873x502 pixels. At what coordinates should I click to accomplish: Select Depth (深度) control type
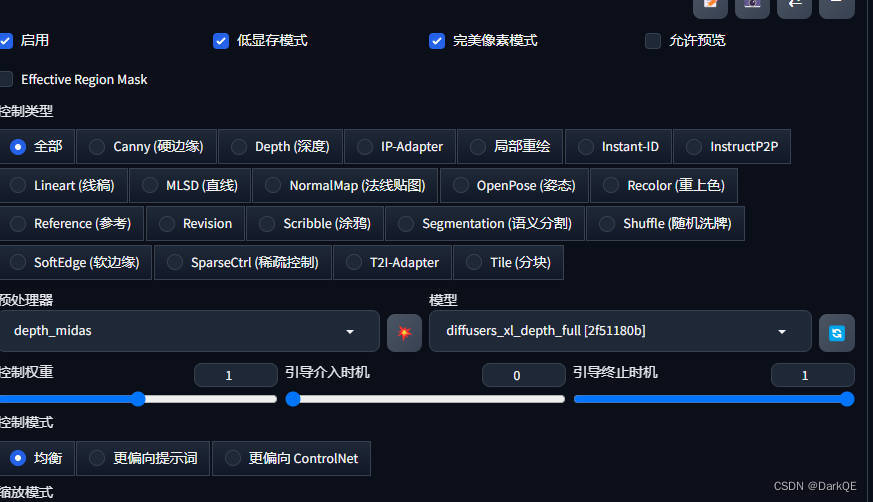pos(281,146)
